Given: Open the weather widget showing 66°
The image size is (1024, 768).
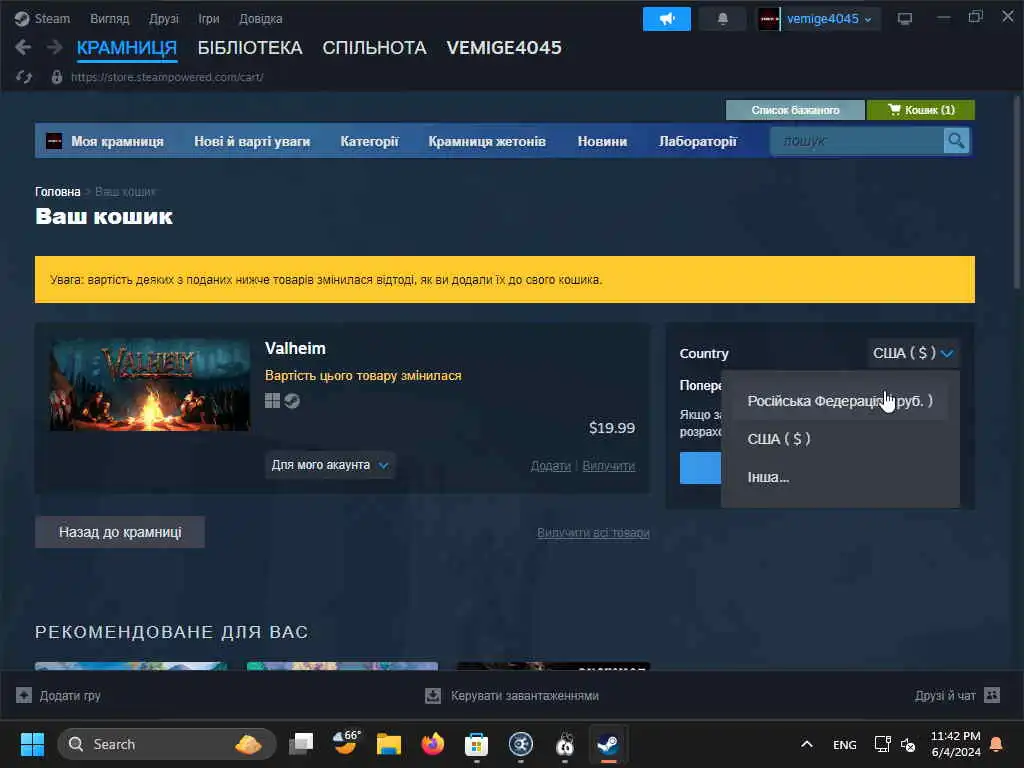Looking at the screenshot, I should click(x=346, y=743).
